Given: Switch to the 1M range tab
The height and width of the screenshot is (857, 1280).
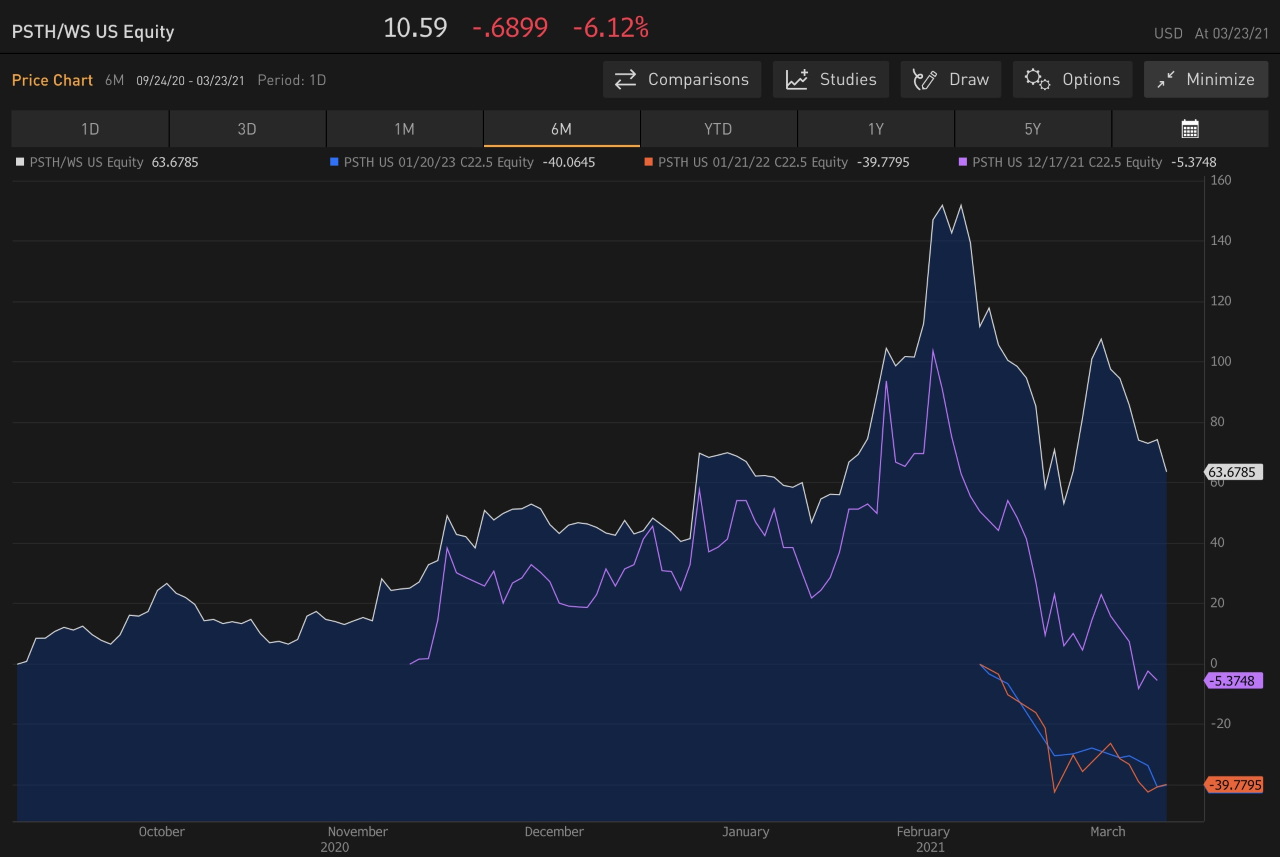Looking at the screenshot, I should click(404, 129).
